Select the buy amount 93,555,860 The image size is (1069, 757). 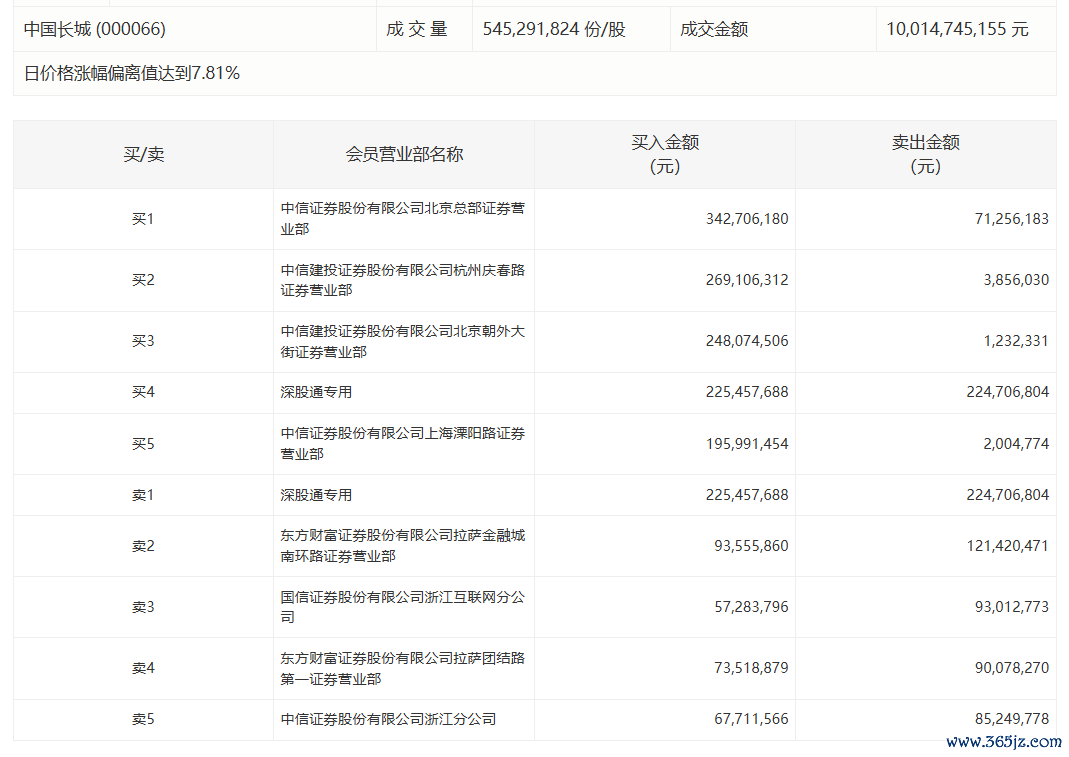tap(751, 546)
